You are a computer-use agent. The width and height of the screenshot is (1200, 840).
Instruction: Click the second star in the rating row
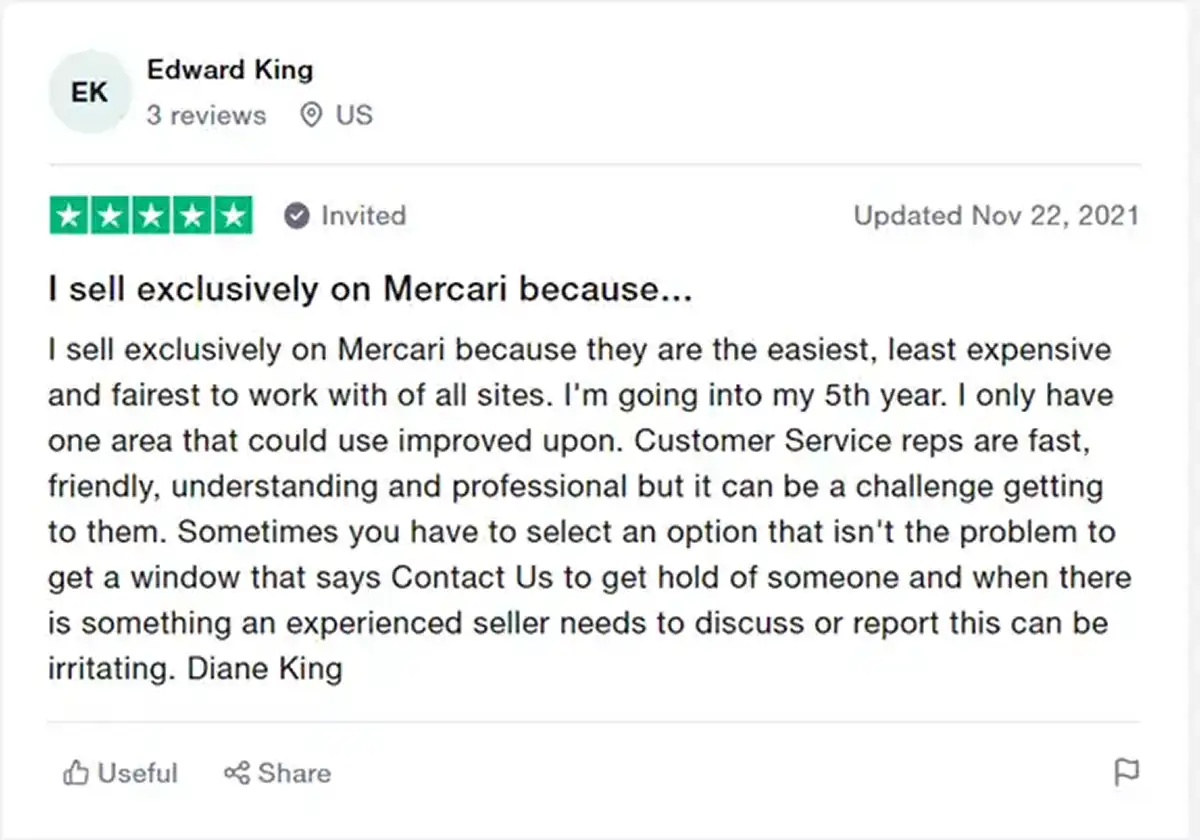(110, 214)
